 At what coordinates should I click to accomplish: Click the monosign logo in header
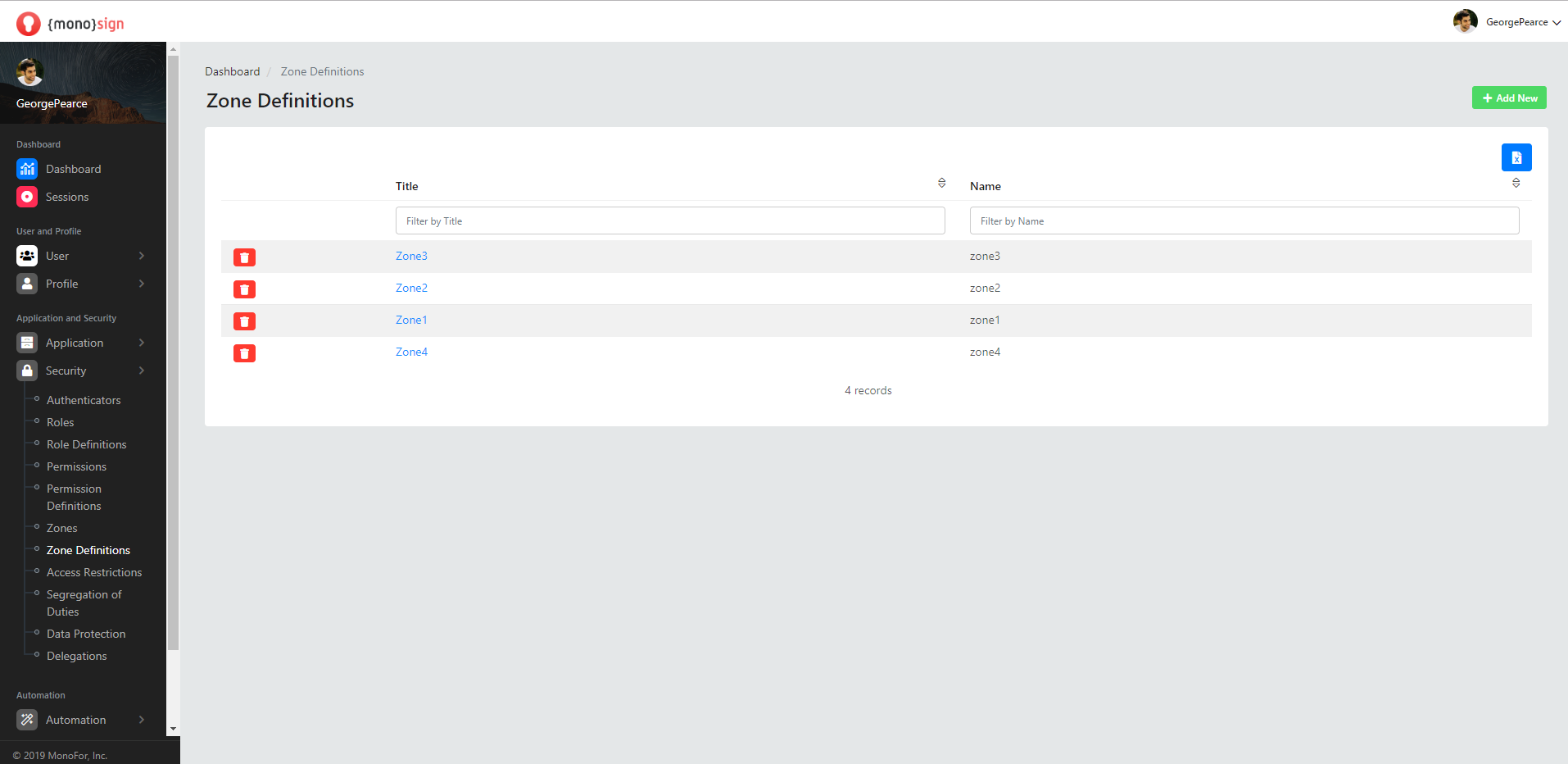(70, 24)
